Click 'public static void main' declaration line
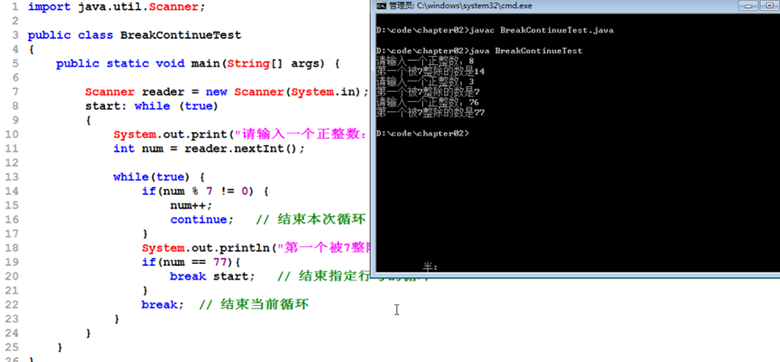The width and height of the screenshot is (780, 362). pyautogui.click(x=198, y=64)
